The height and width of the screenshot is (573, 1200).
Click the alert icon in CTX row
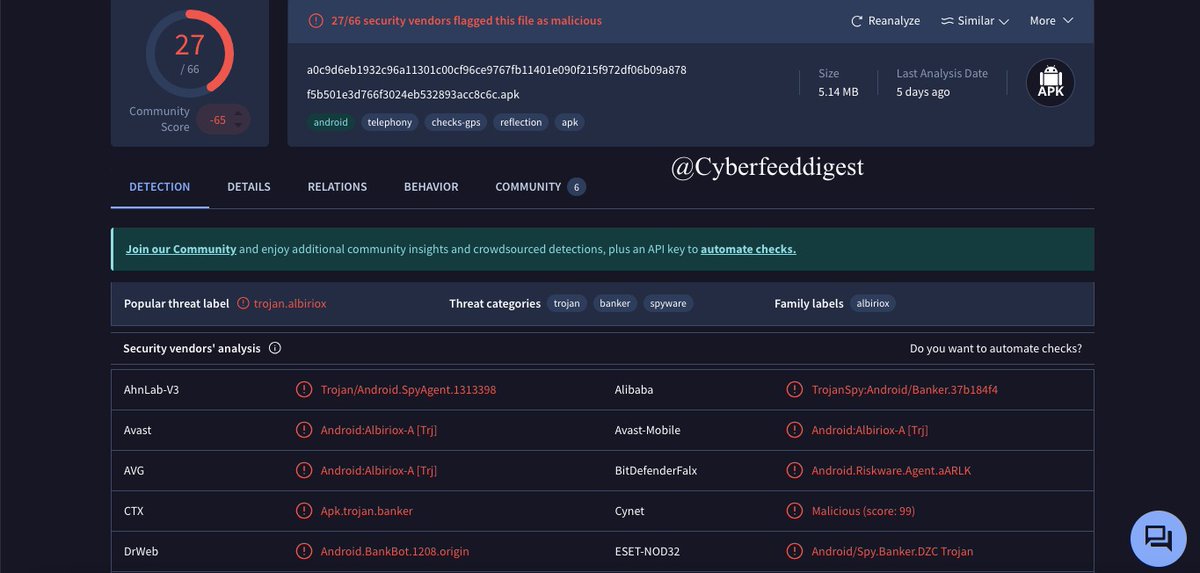(x=304, y=511)
